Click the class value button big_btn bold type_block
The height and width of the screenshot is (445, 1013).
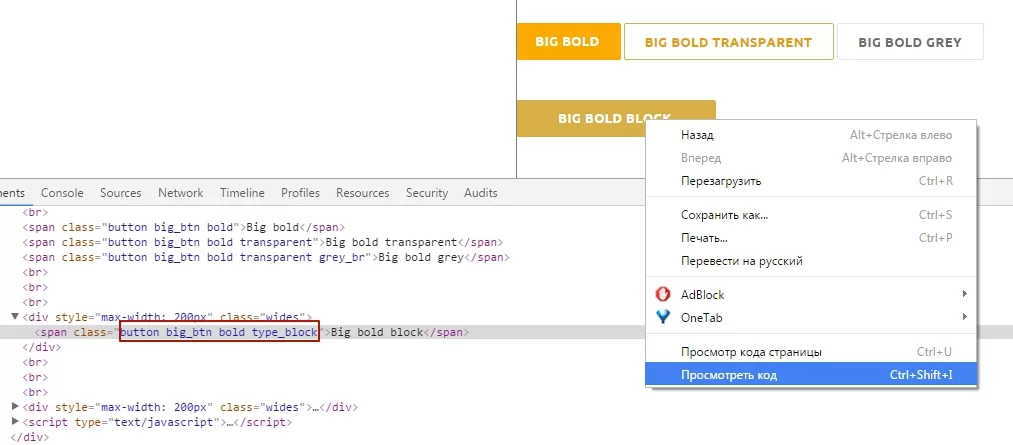[x=220, y=333]
